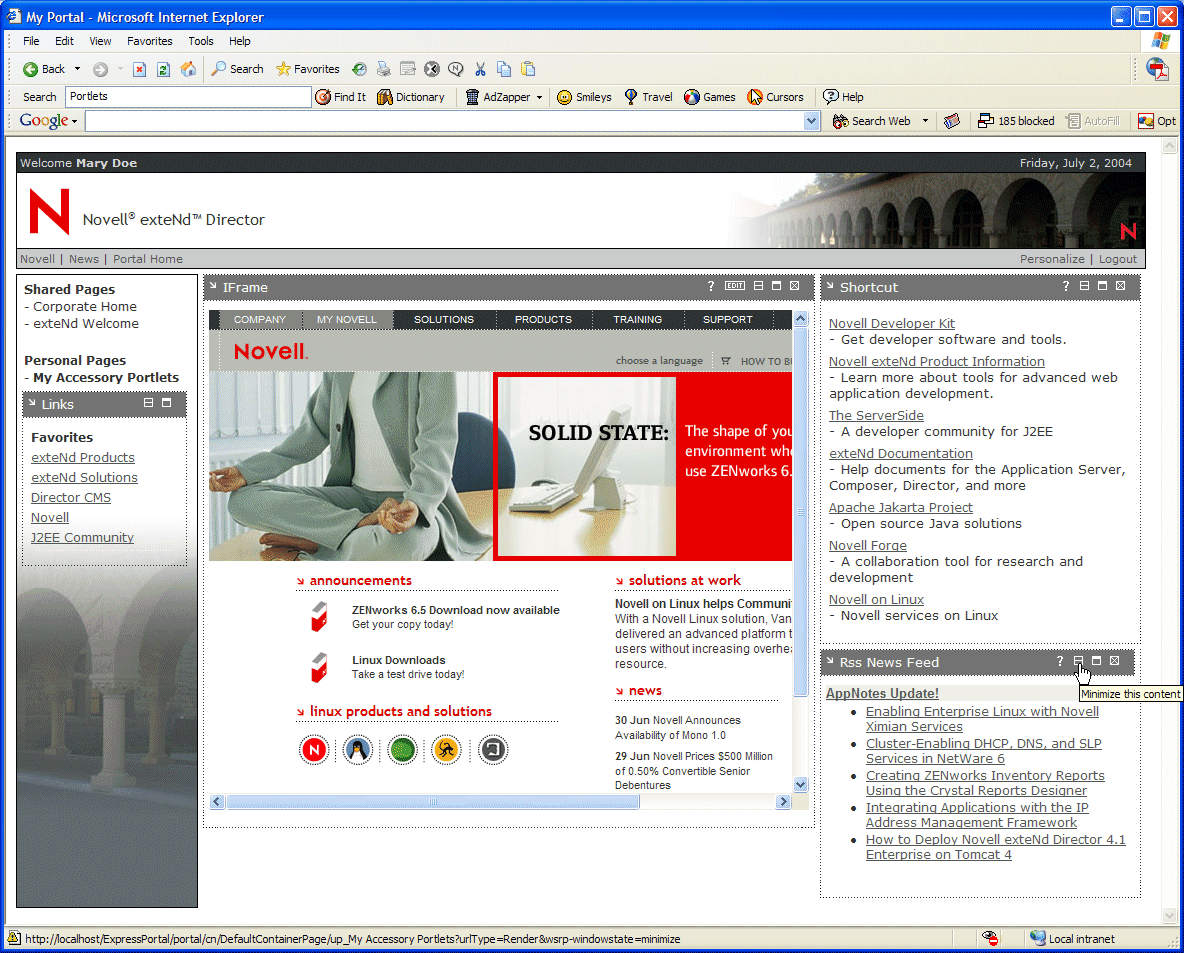Open the Search toolbar button
Image resolution: width=1184 pixels, height=953 pixels.
coord(237,69)
